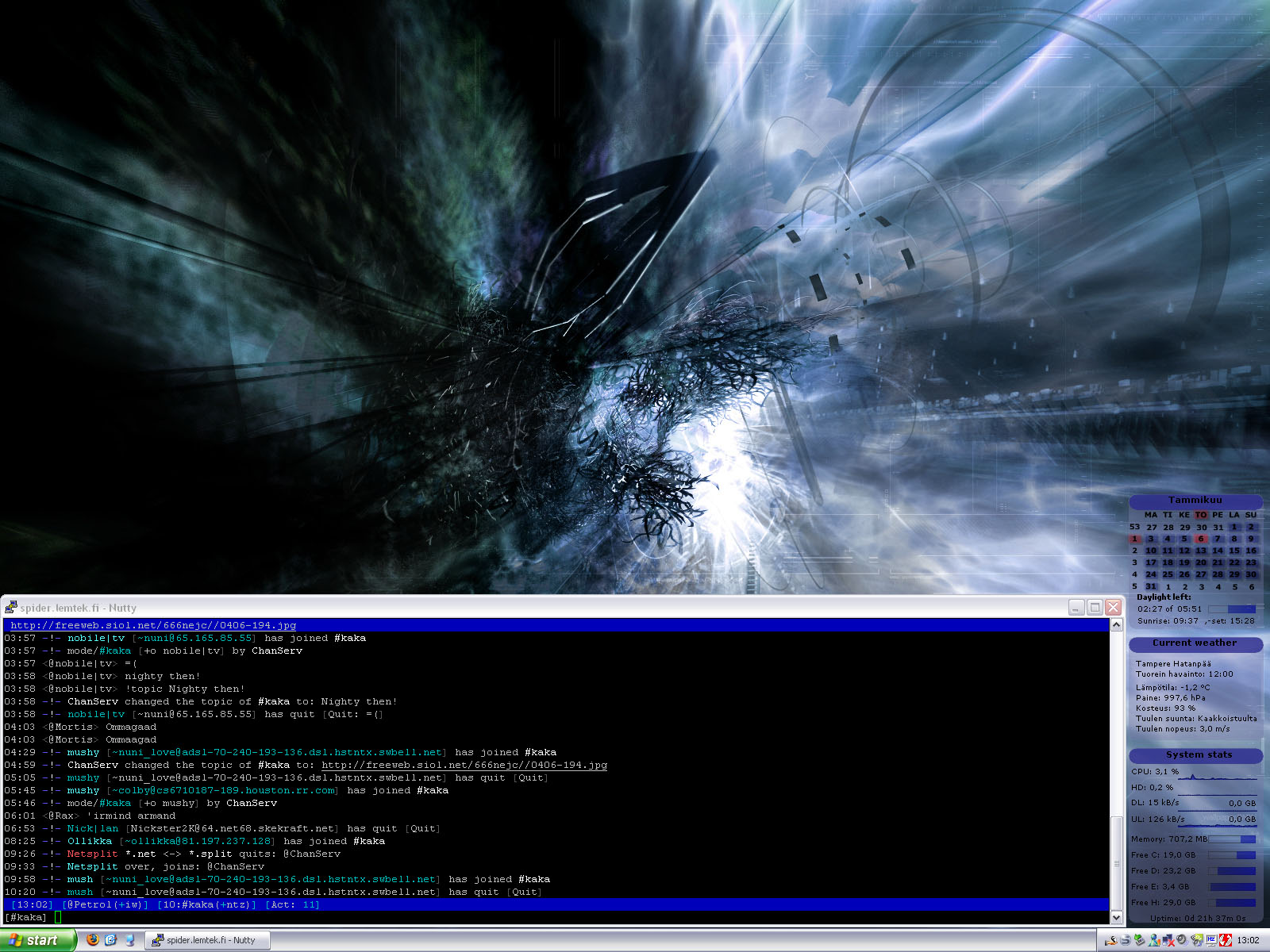
Task: Click the @Rax 'irmind armand message
Action: point(90,816)
